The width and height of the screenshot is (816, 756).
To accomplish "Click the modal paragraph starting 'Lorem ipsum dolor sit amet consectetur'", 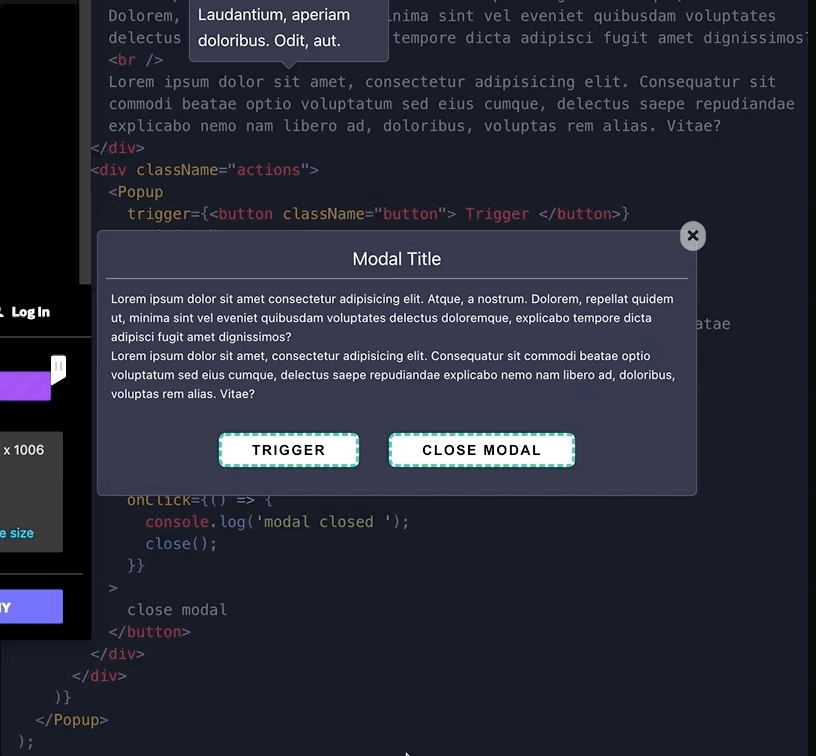I will pyautogui.click(x=392, y=318).
